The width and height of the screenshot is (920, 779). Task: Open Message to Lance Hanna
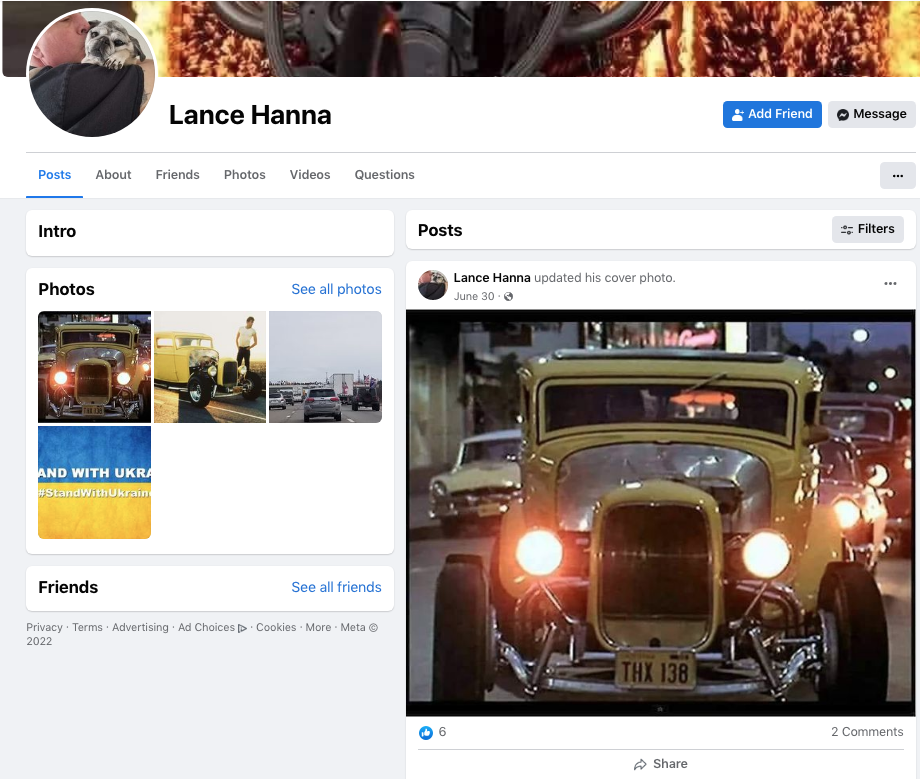click(871, 114)
